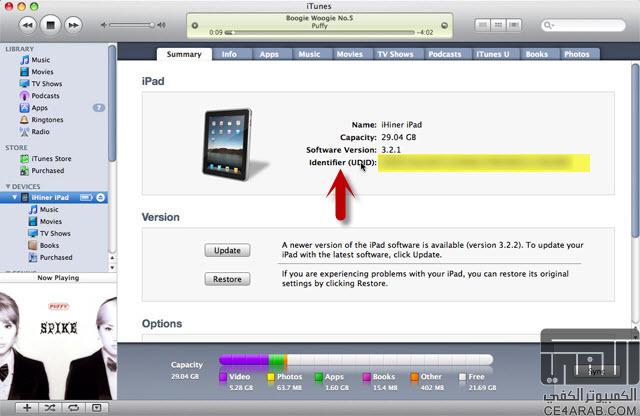
Task: Switch to Cover Flow view button
Action: coord(514,25)
